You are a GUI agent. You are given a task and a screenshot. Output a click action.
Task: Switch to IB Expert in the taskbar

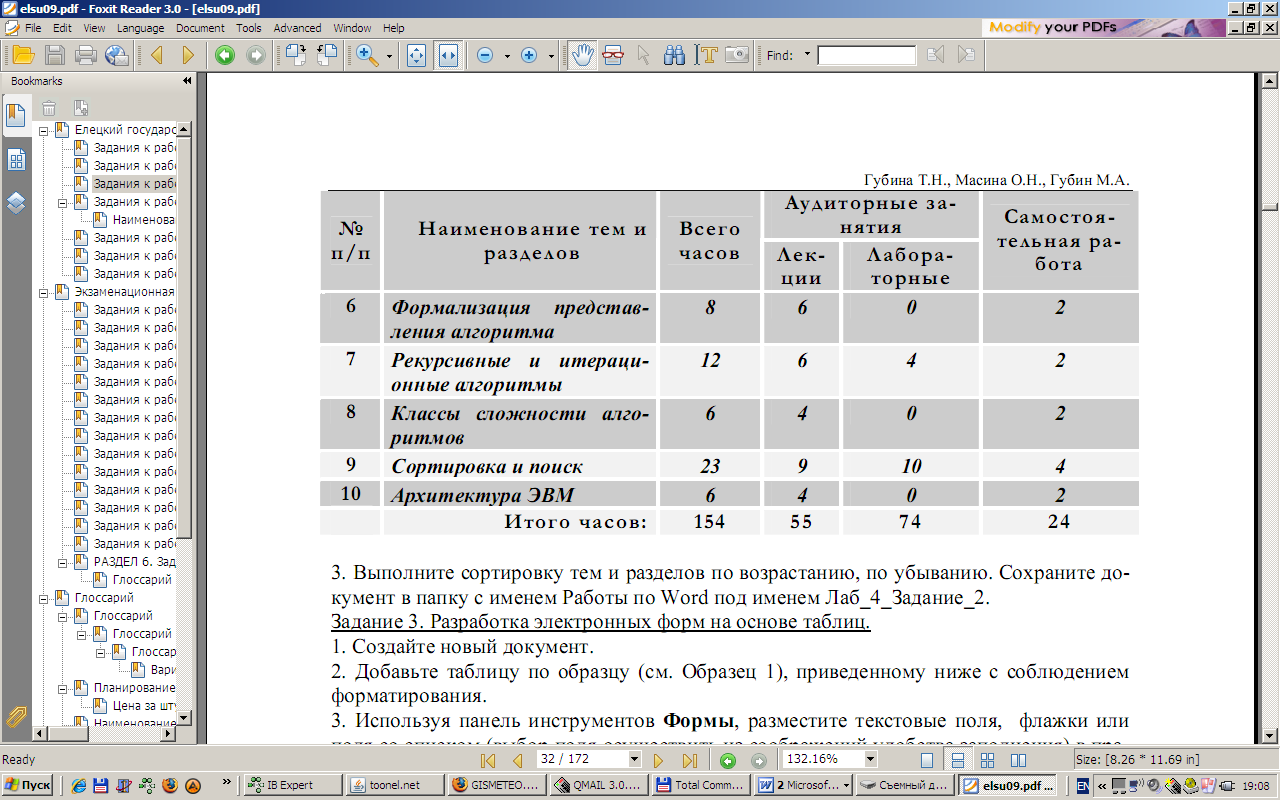tap(291, 785)
